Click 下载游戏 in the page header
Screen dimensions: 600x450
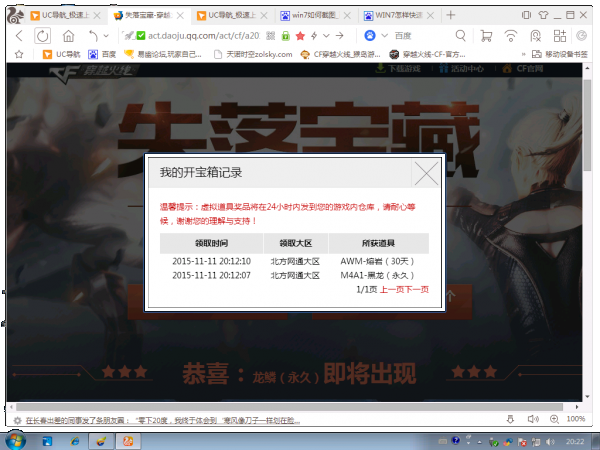pyautogui.click(x=398, y=69)
